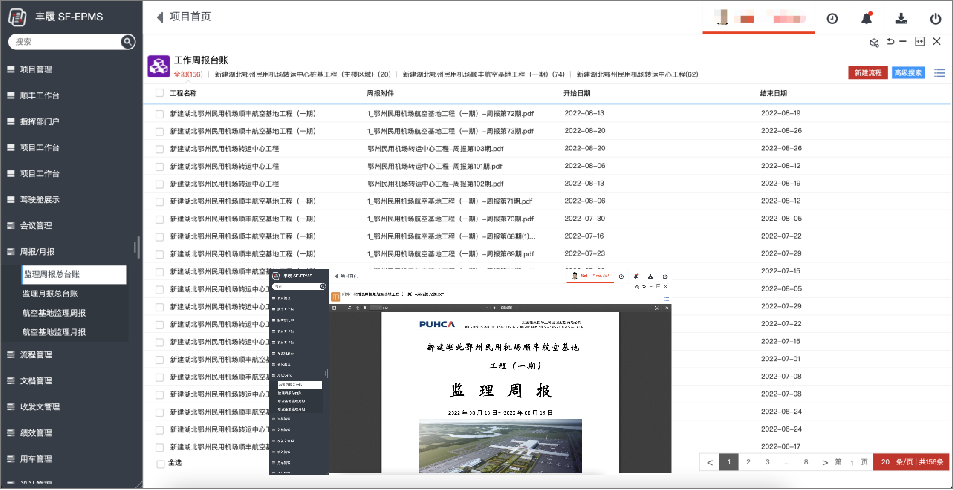Click the search magnifier icon in sidebar
This screenshot has height=490, width=953.
127,42
